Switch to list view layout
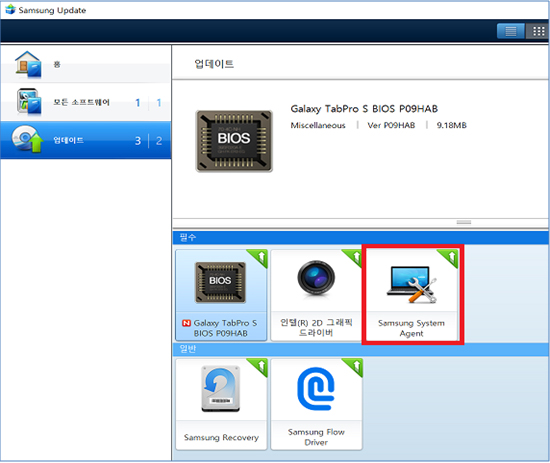Image resolution: width=550 pixels, height=463 pixels. point(510,31)
